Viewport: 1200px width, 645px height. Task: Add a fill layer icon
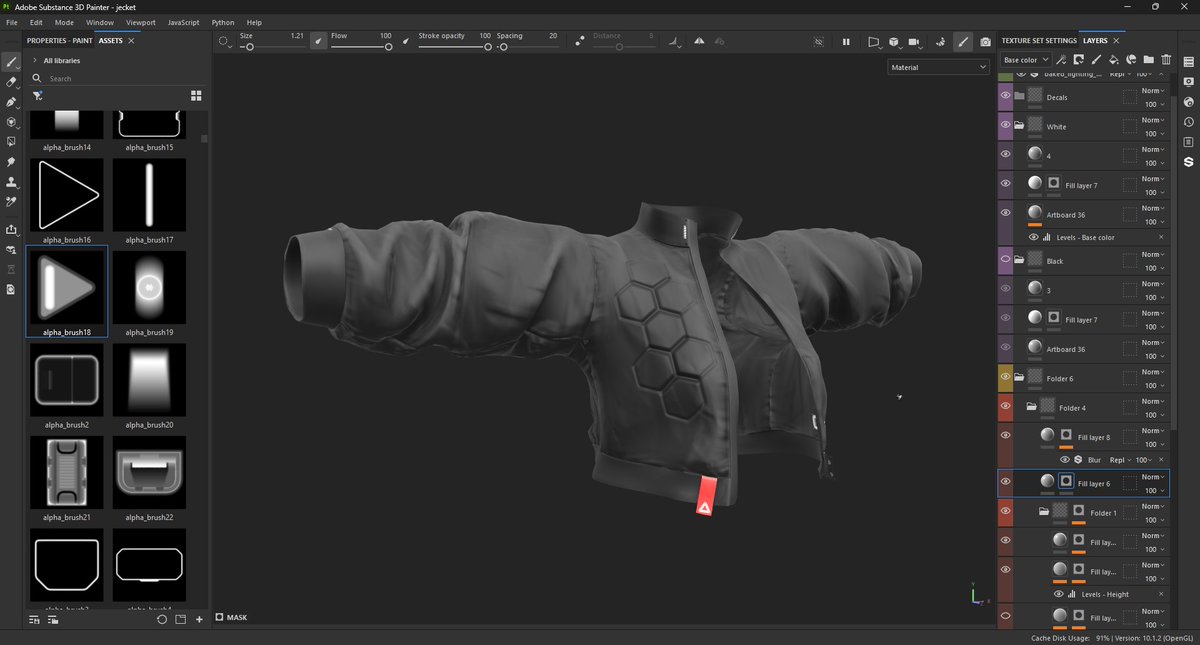point(1114,60)
